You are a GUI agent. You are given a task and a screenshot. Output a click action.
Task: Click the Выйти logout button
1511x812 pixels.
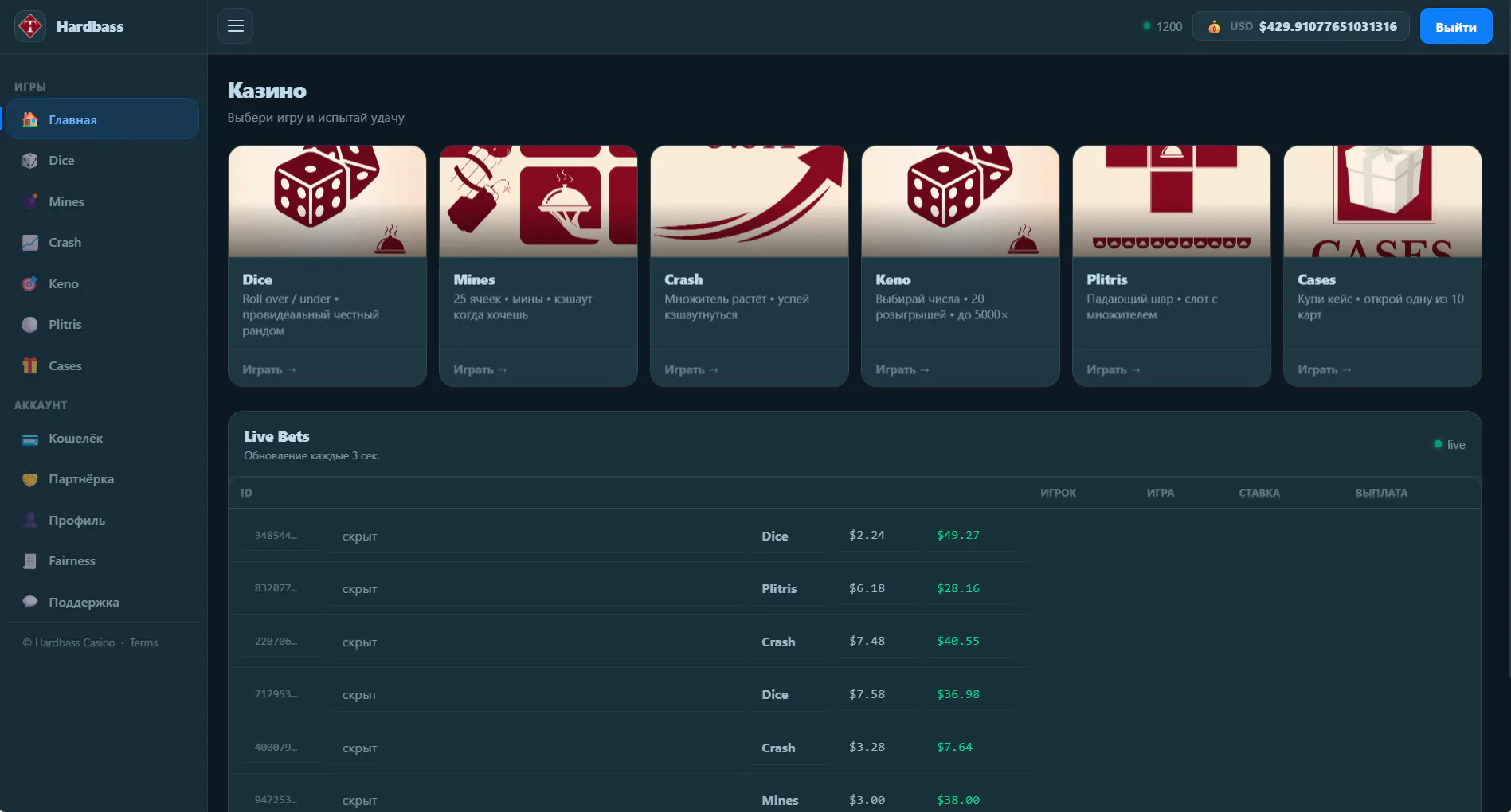click(1455, 26)
